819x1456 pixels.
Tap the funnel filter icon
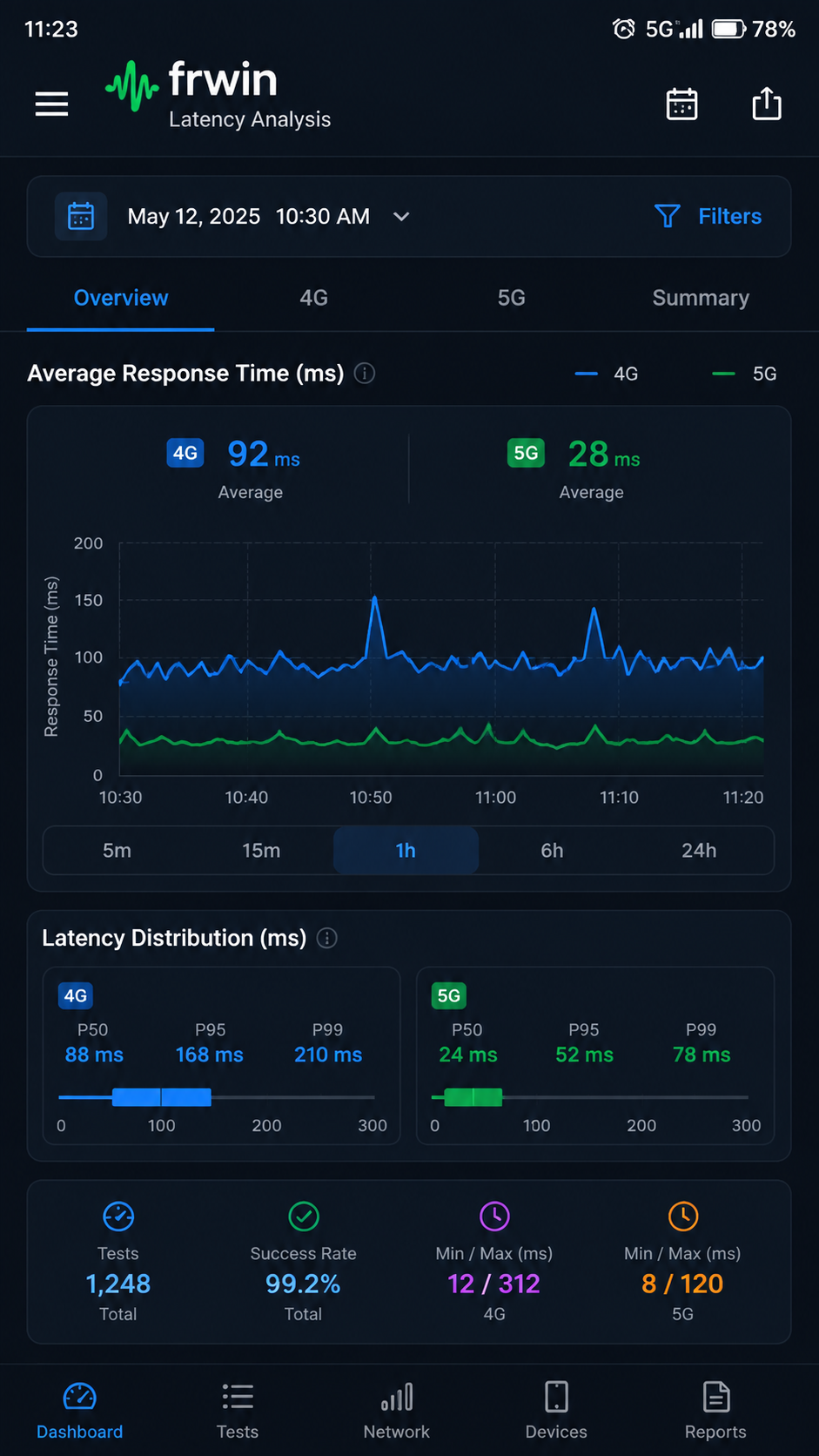pyautogui.click(x=667, y=216)
